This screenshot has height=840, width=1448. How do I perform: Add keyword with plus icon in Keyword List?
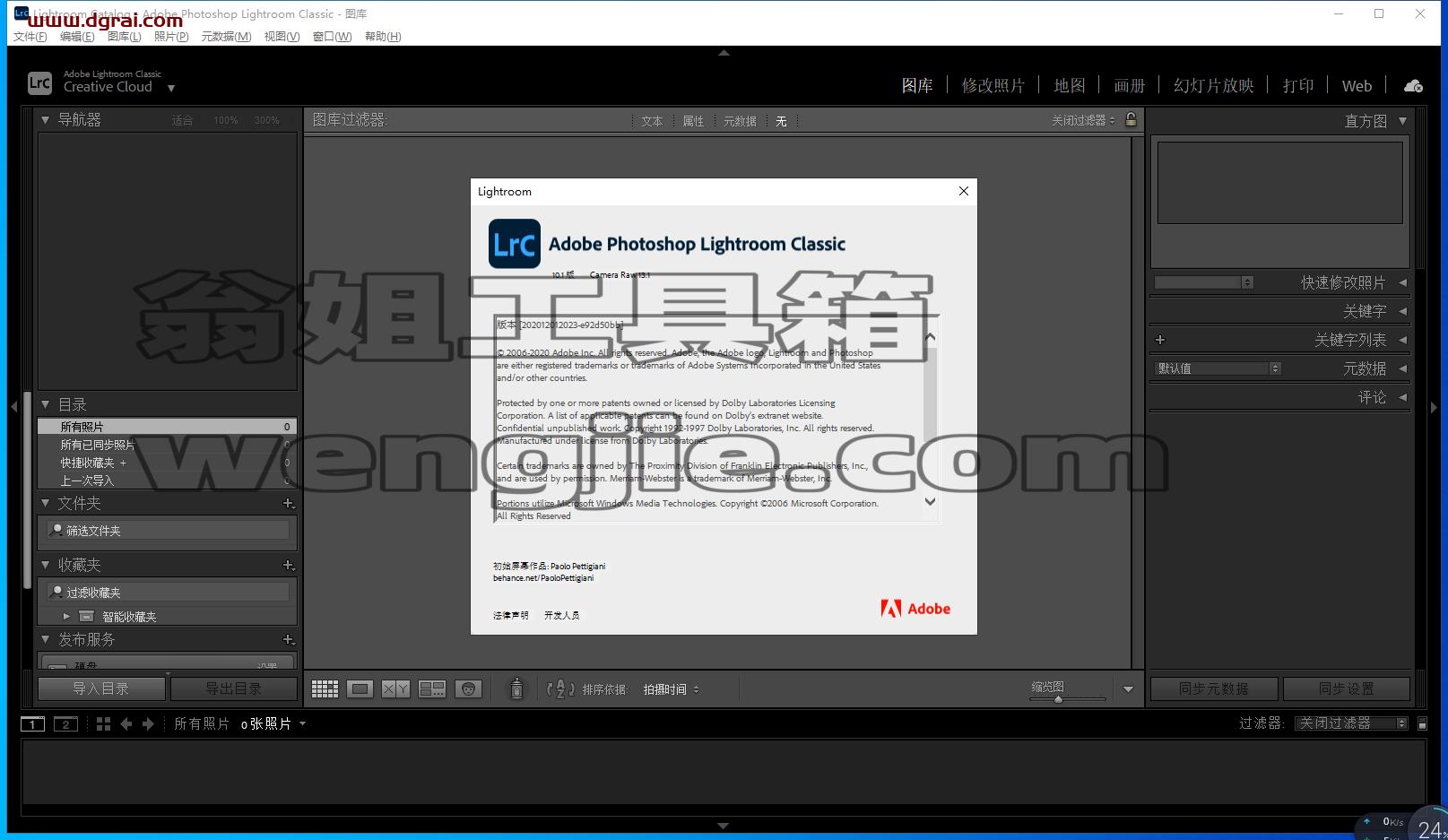tap(1160, 340)
